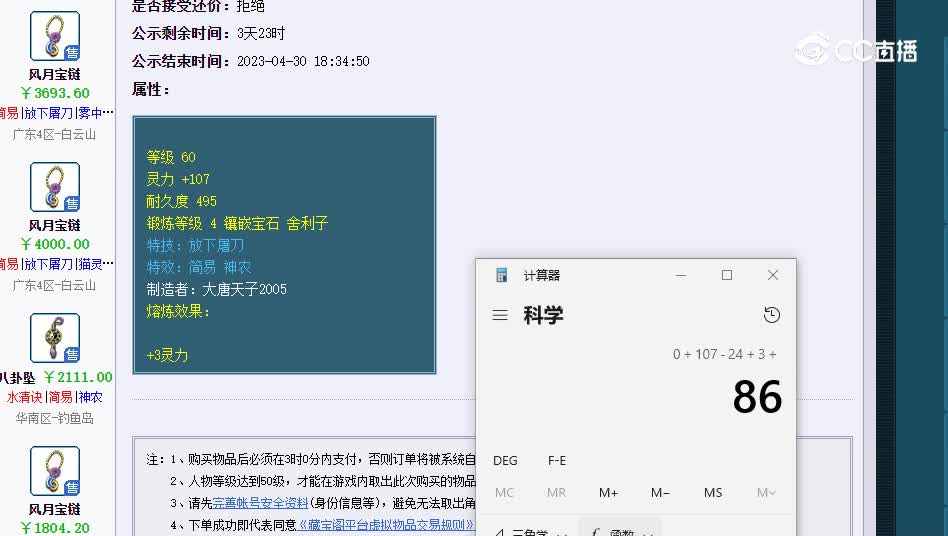Screen dimensions: 948x536
Task: Click M- memory subtract button
Action: coord(660,492)
